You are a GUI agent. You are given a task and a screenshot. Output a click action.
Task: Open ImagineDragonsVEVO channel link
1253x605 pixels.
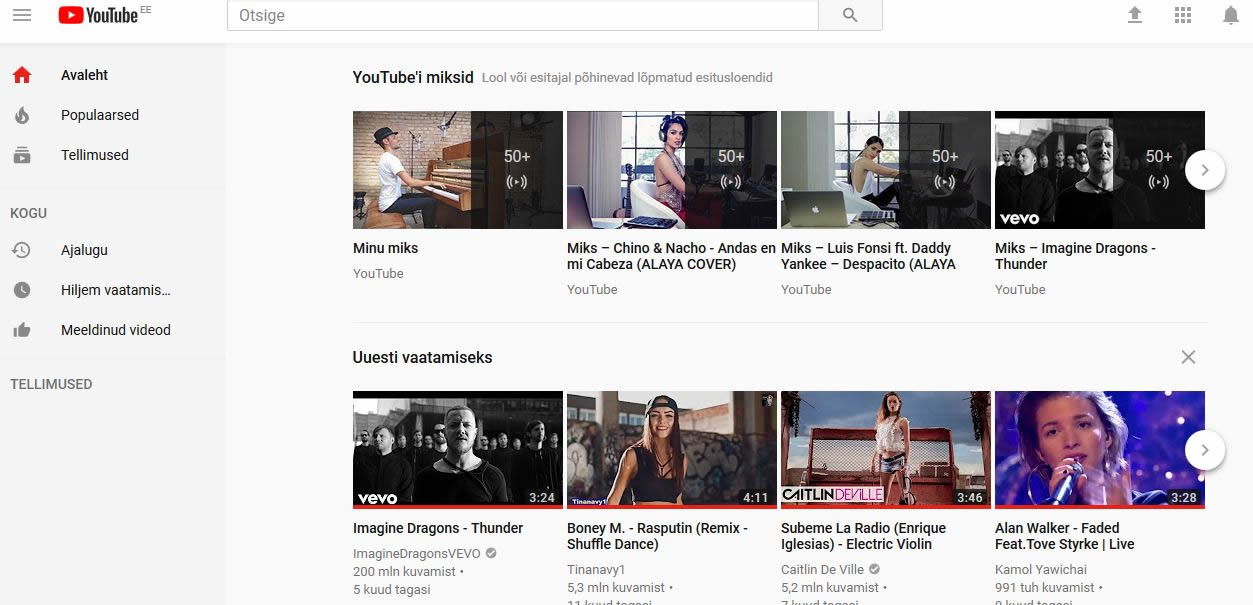point(417,553)
